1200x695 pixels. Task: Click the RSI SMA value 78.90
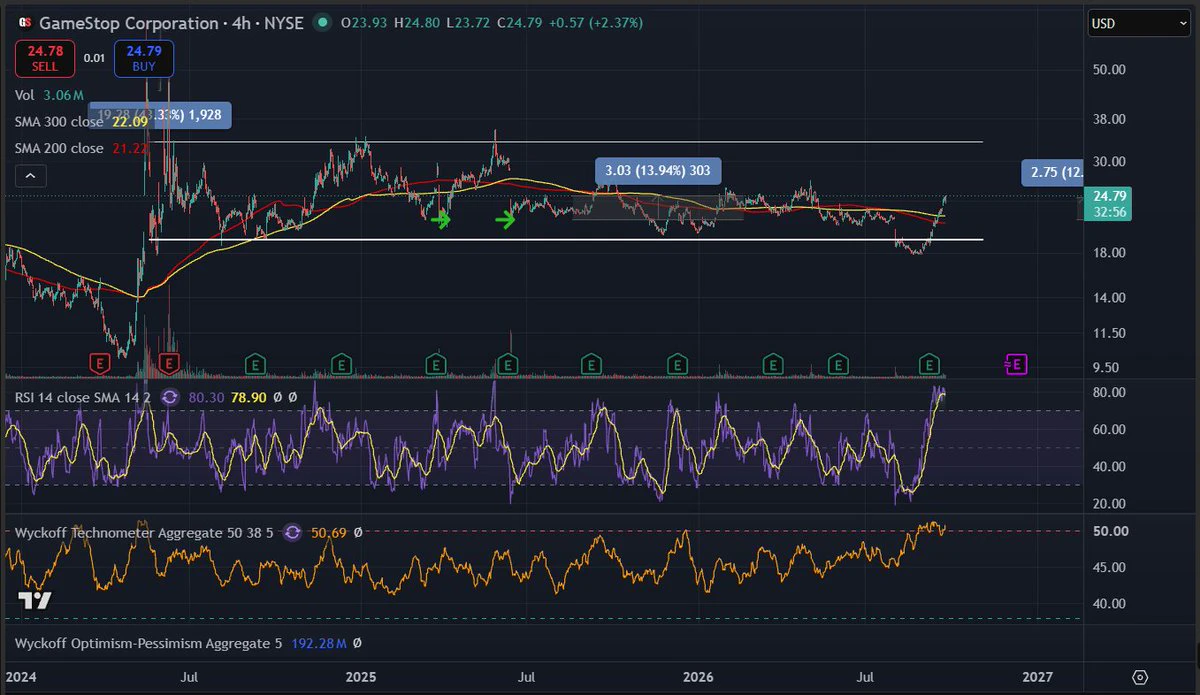pos(250,397)
